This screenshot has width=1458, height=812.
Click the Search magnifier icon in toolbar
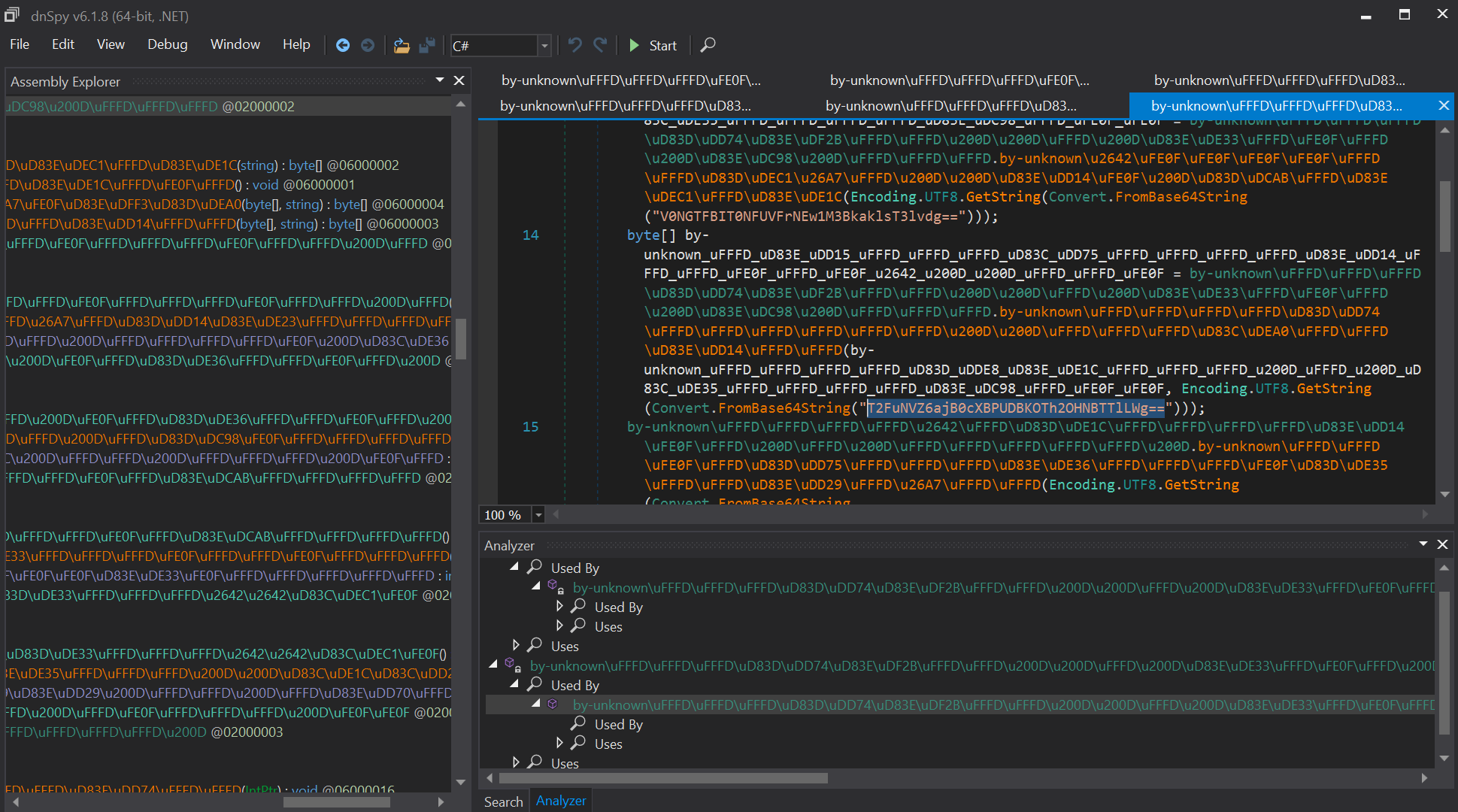pyautogui.click(x=708, y=45)
